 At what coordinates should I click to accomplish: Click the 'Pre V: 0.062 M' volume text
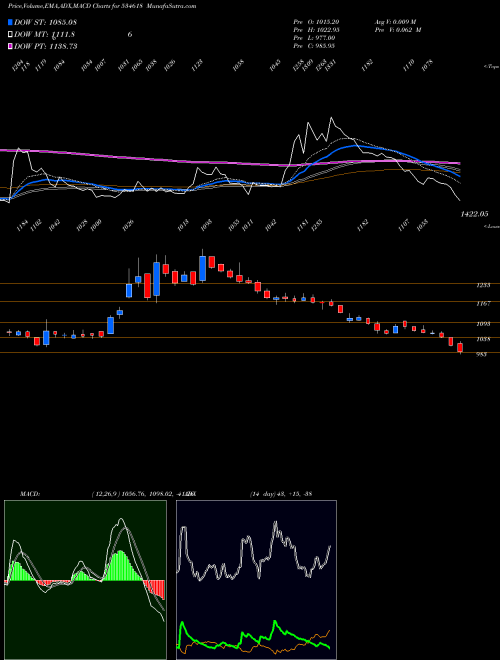(x=398, y=30)
